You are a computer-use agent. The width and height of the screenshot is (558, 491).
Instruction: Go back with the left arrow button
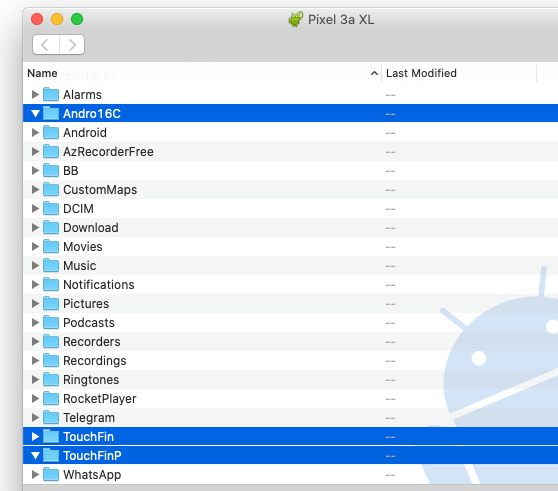[x=46, y=45]
